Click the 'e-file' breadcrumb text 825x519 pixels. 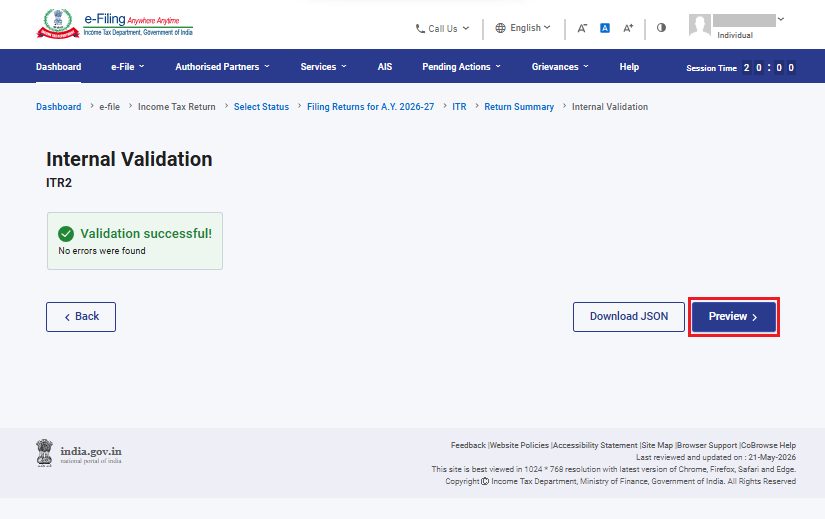109,107
